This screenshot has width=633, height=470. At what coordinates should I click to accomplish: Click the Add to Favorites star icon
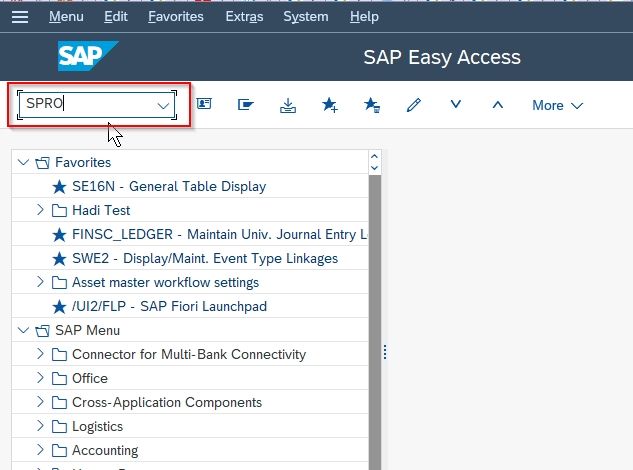pos(330,105)
